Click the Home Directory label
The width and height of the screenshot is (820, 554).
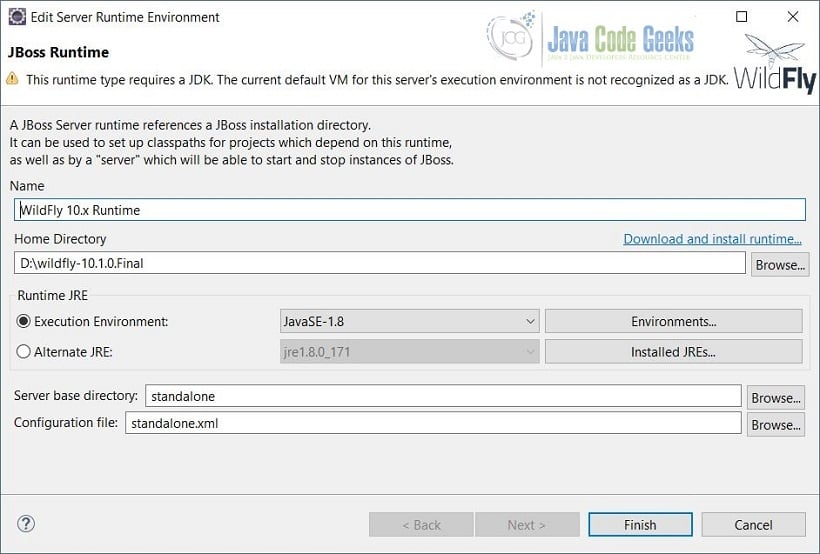tap(60, 239)
